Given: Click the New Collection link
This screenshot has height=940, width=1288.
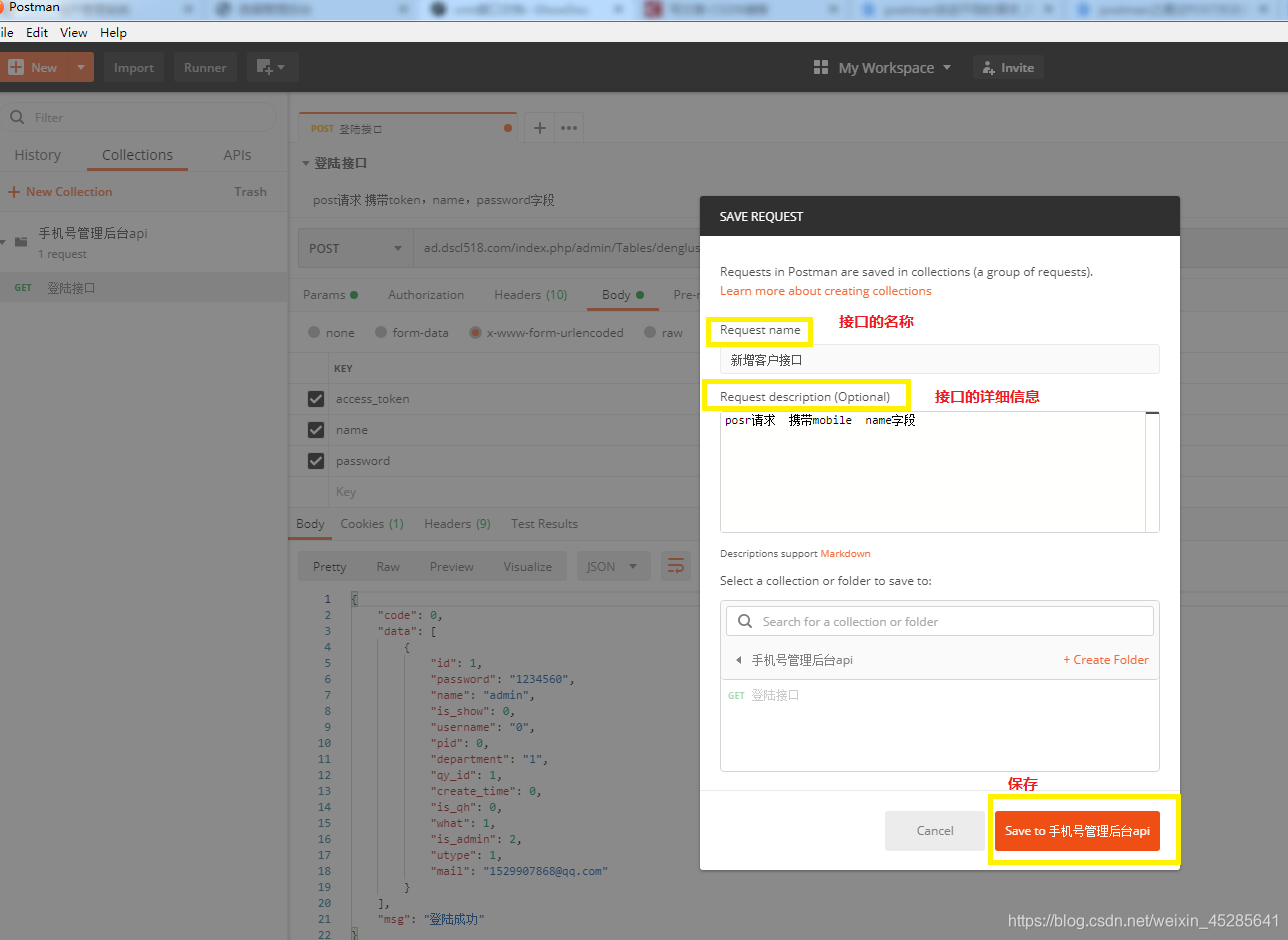Looking at the screenshot, I should click(60, 192).
